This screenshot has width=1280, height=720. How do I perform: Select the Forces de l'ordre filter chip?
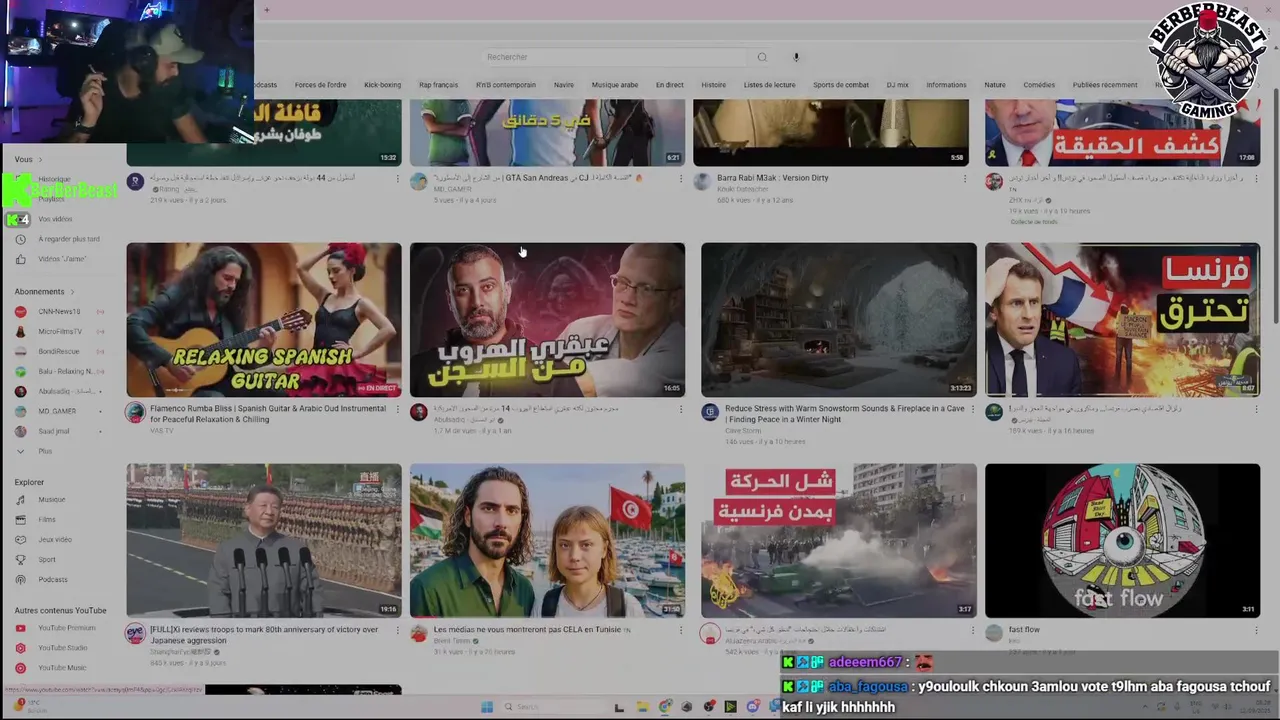[x=320, y=85]
